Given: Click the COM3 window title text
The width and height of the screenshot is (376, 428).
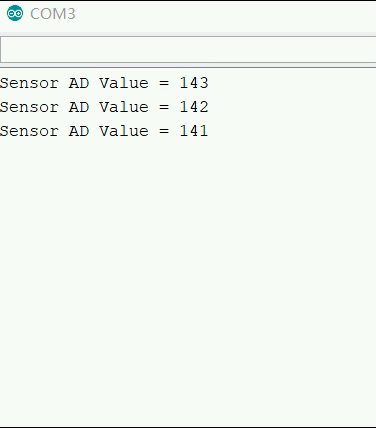Looking at the screenshot, I should click(x=53, y=14).
